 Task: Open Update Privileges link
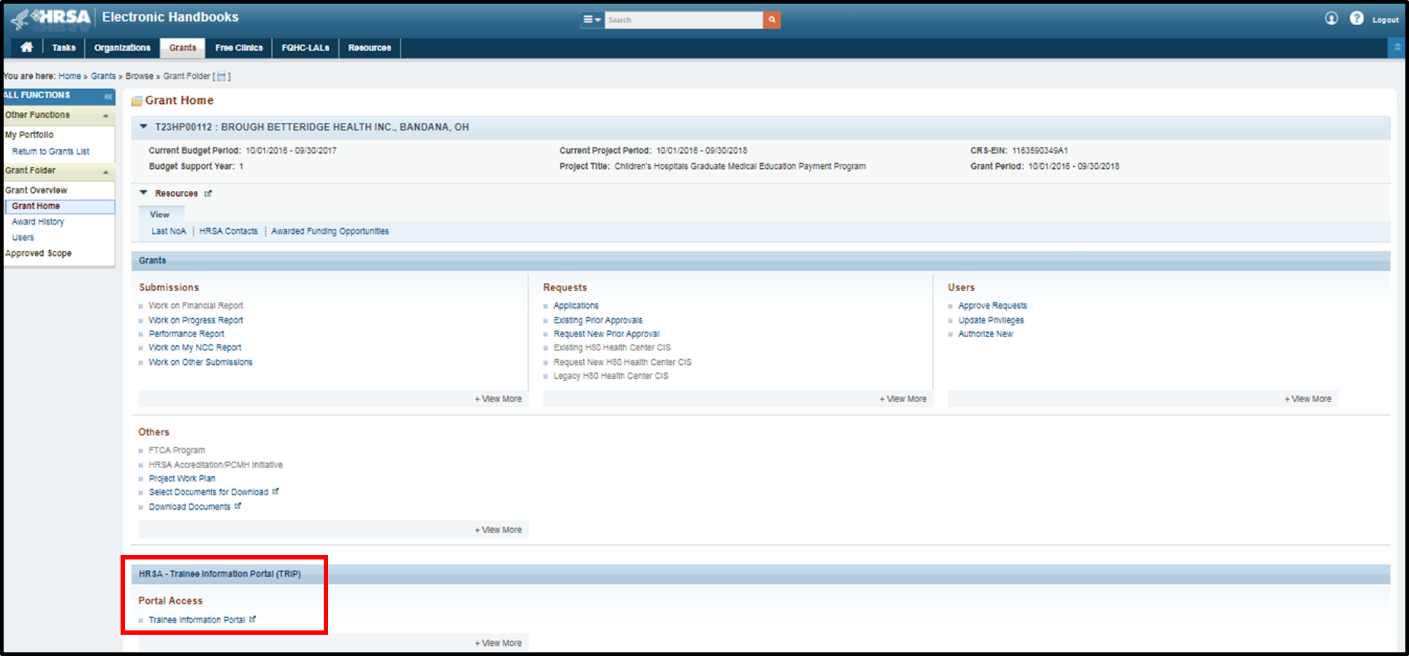[x=991, y=320]
